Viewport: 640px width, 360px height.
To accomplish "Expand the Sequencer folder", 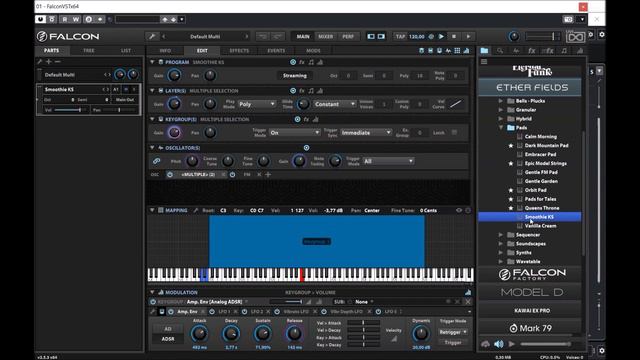I will pyautogui.click(x=501, y=235).
